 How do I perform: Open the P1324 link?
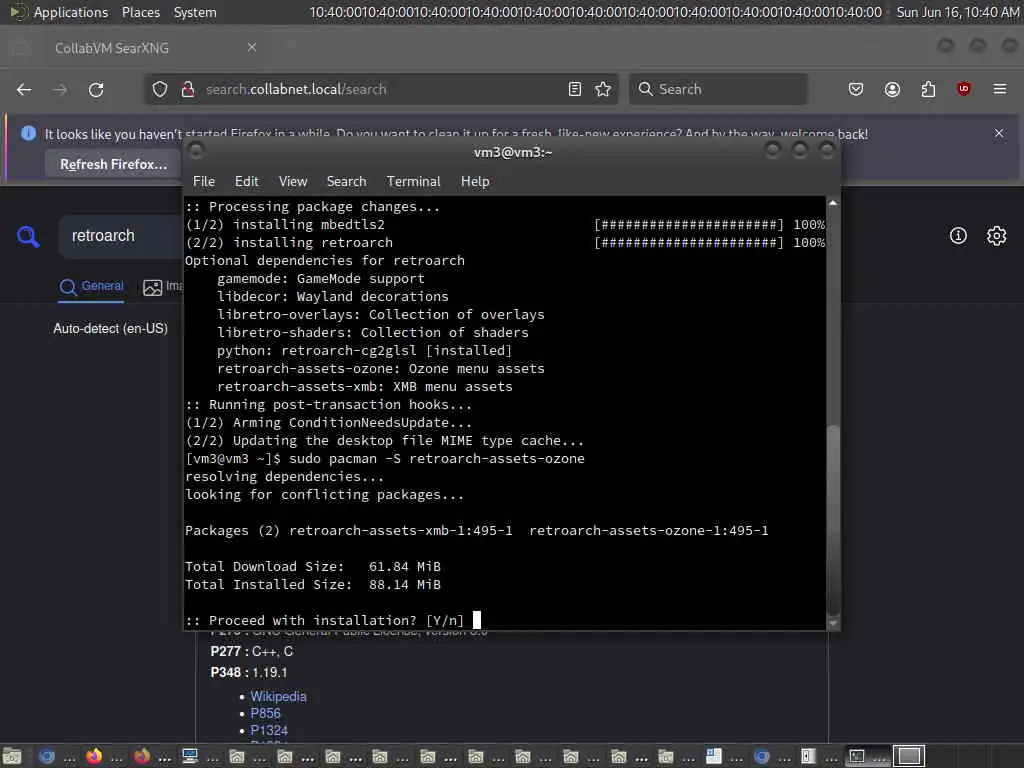[x=269, y=730]
